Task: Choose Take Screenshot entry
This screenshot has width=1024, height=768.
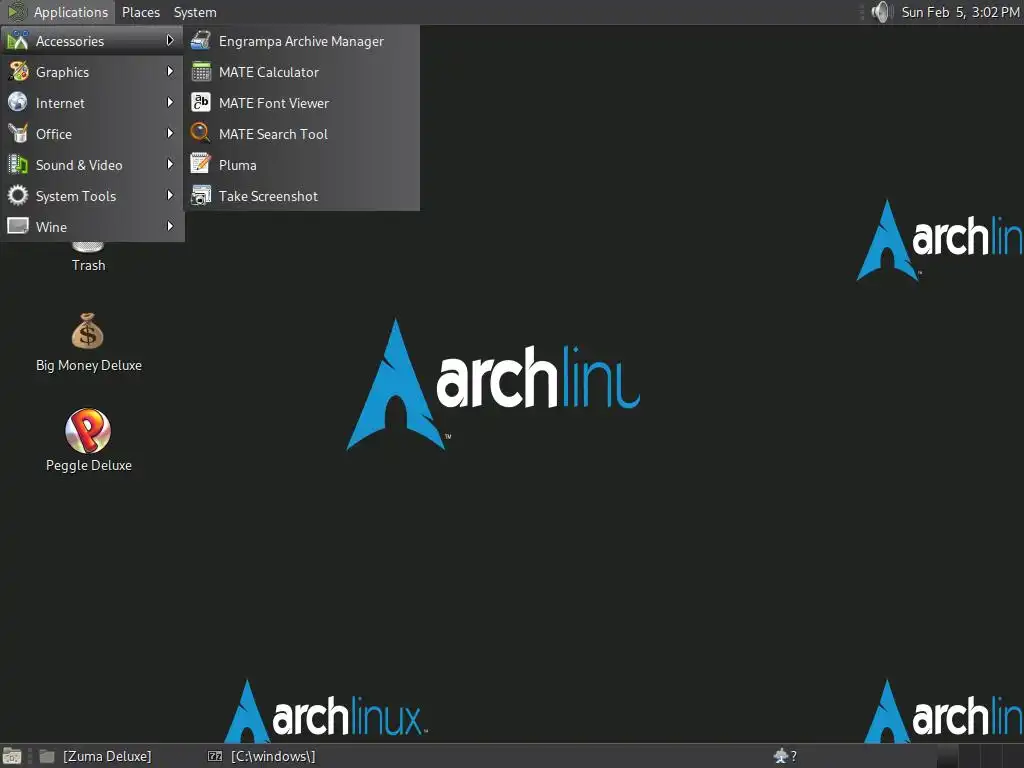Action: point(302,196)
